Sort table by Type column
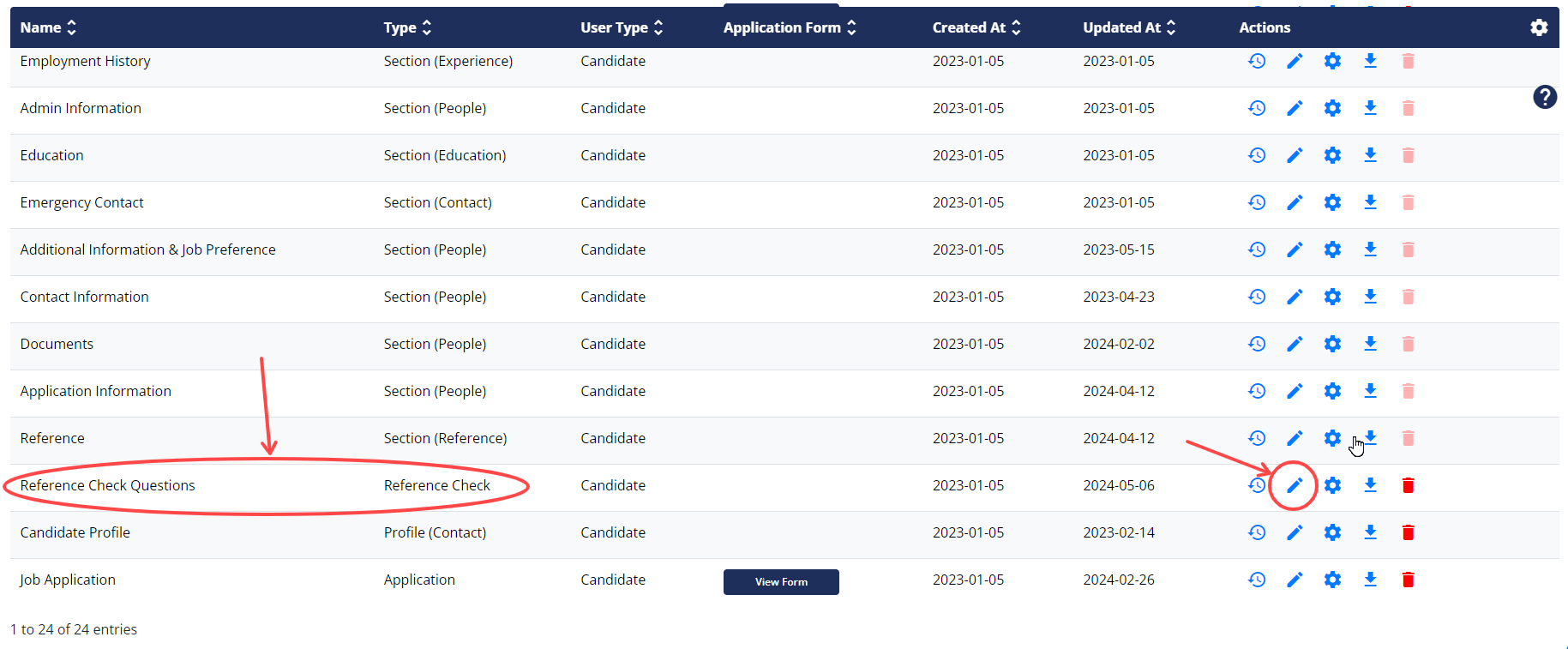 tap(408, 27)
